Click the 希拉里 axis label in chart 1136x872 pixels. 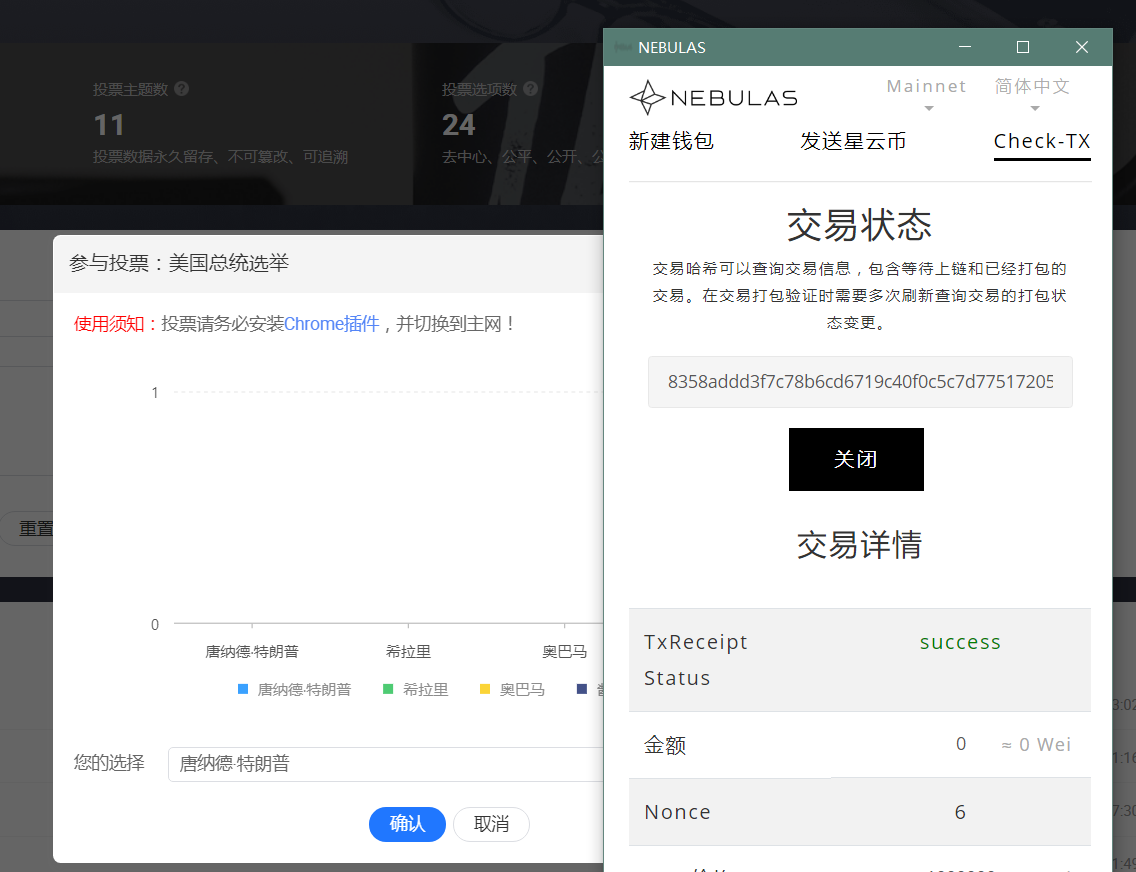(409, 651)
